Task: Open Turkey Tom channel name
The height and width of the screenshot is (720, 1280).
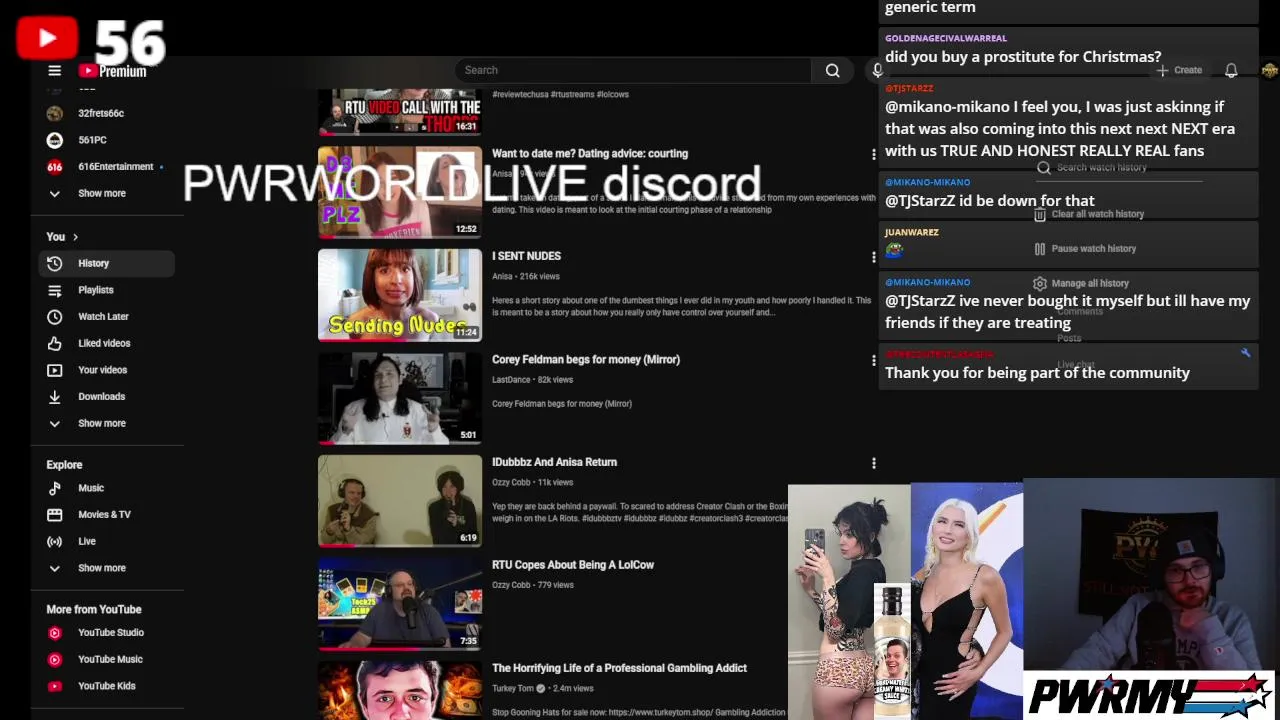Action: pos(513,689)
